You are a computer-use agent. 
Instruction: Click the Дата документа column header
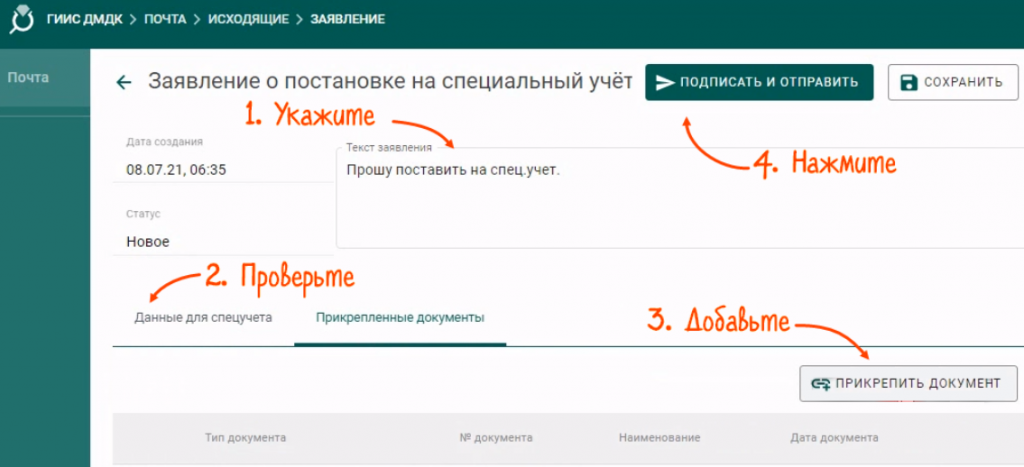click(x=833, y=438)
